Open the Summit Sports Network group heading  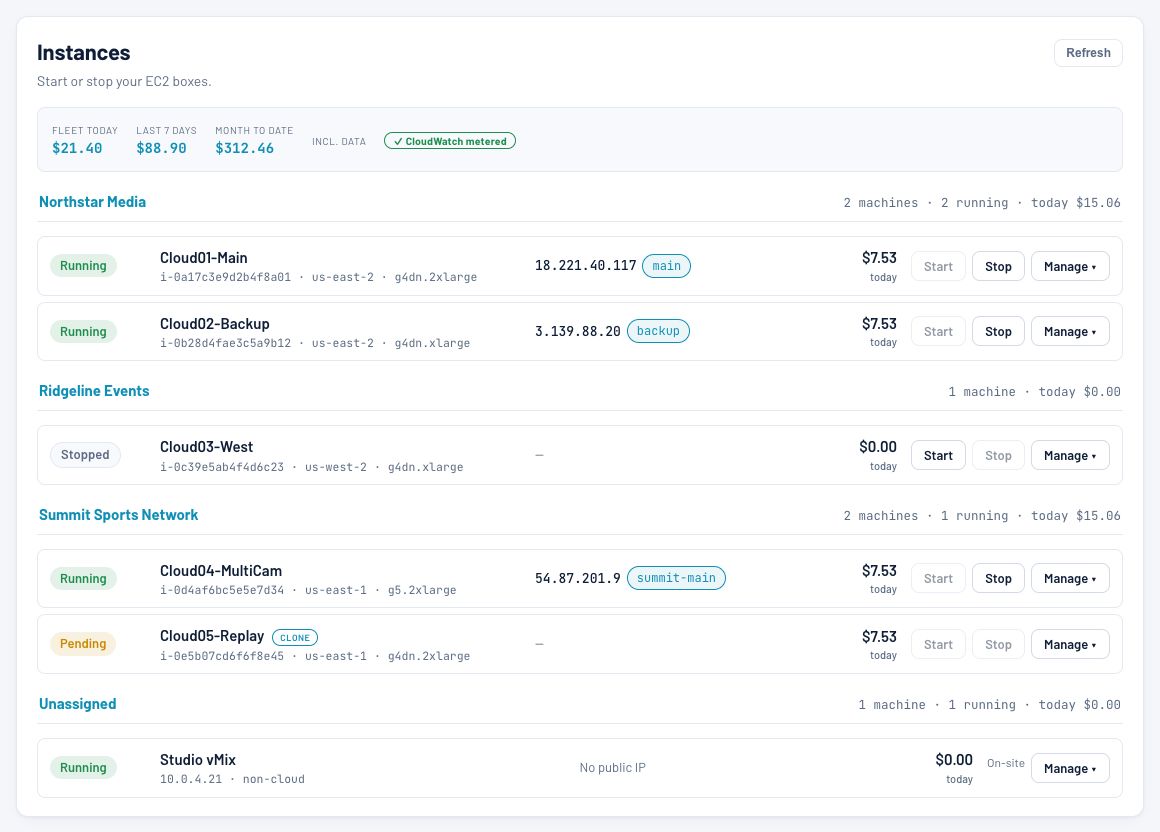pos(118,515)
